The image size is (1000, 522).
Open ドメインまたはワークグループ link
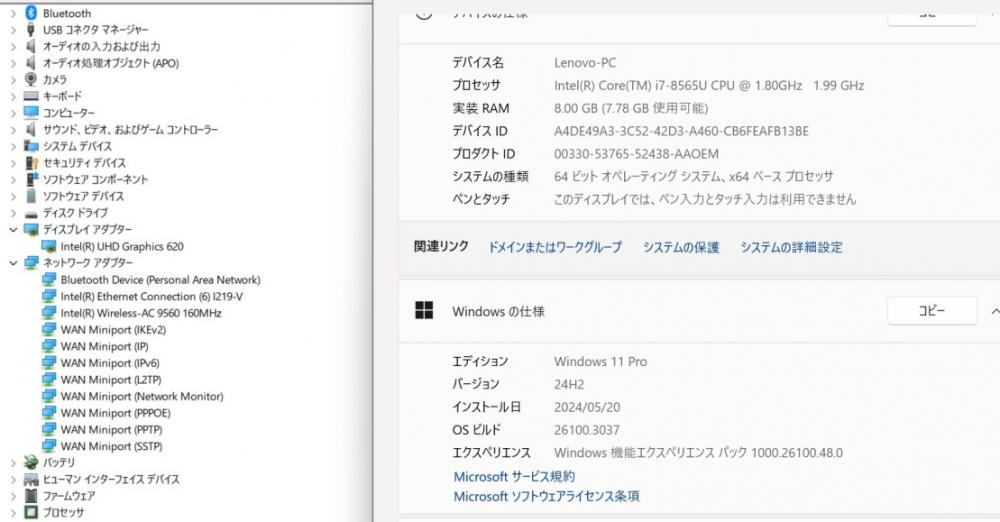coord(555,247)
